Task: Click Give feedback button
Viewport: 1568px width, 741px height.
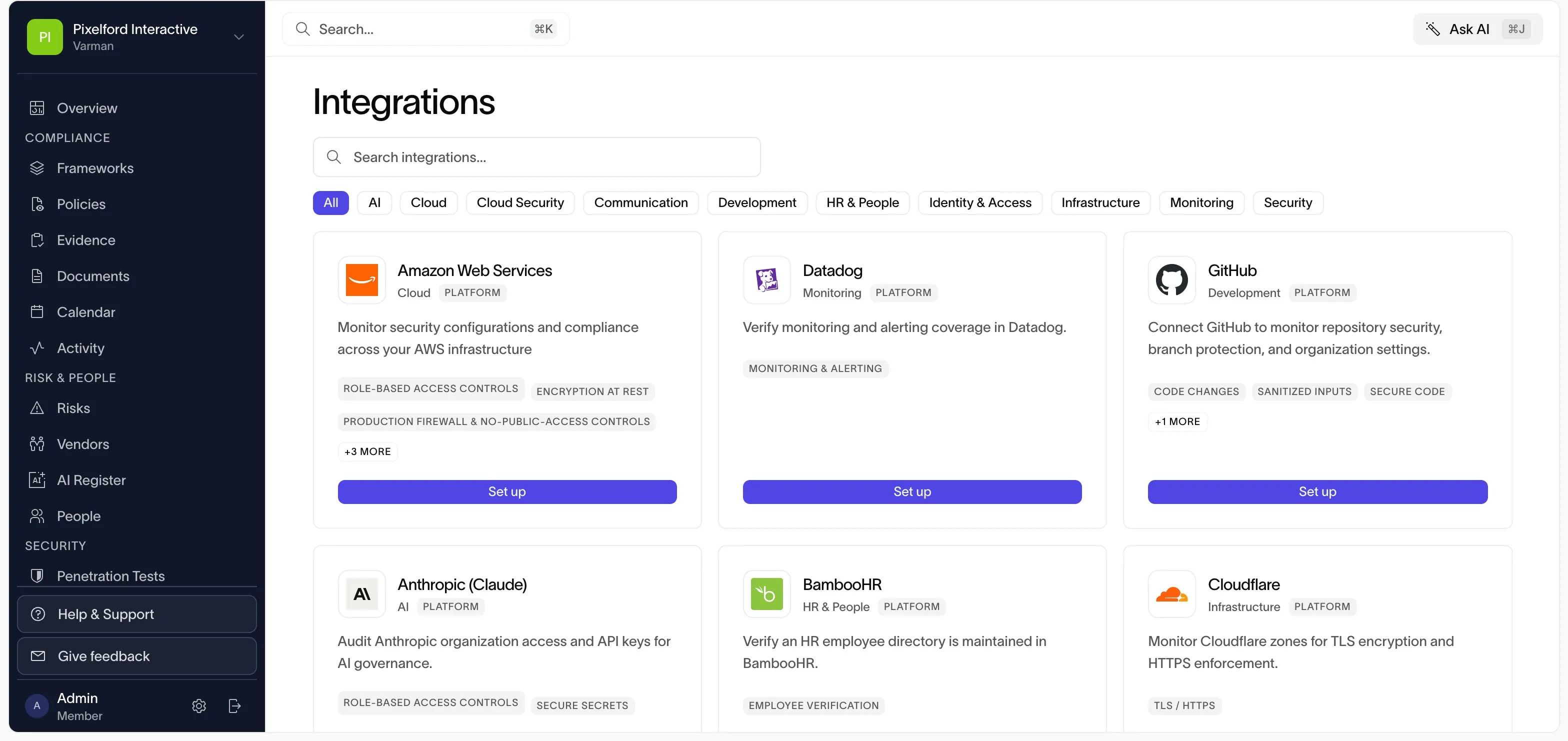Action: coord(137,656)
